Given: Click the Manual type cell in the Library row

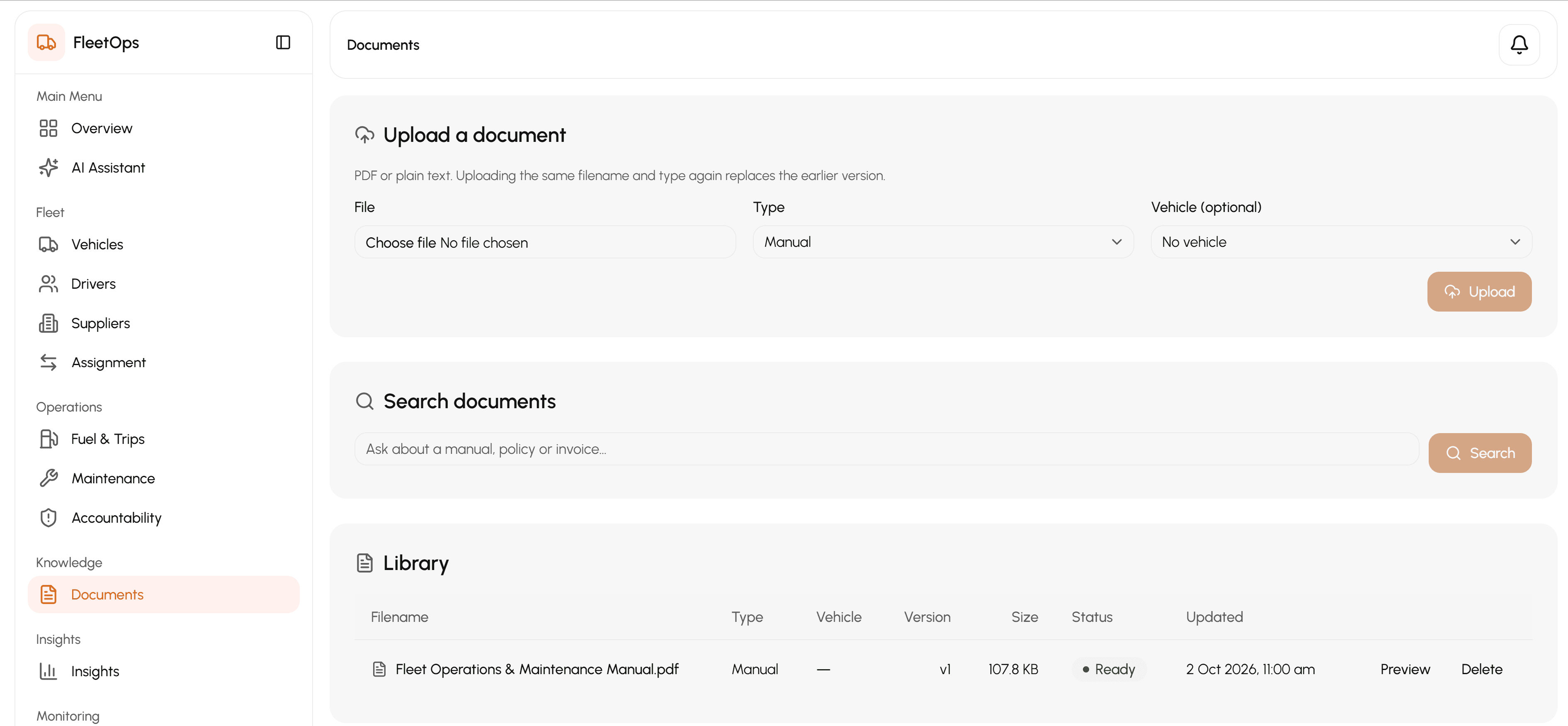Looking at the screenshot, I should 755,669.
